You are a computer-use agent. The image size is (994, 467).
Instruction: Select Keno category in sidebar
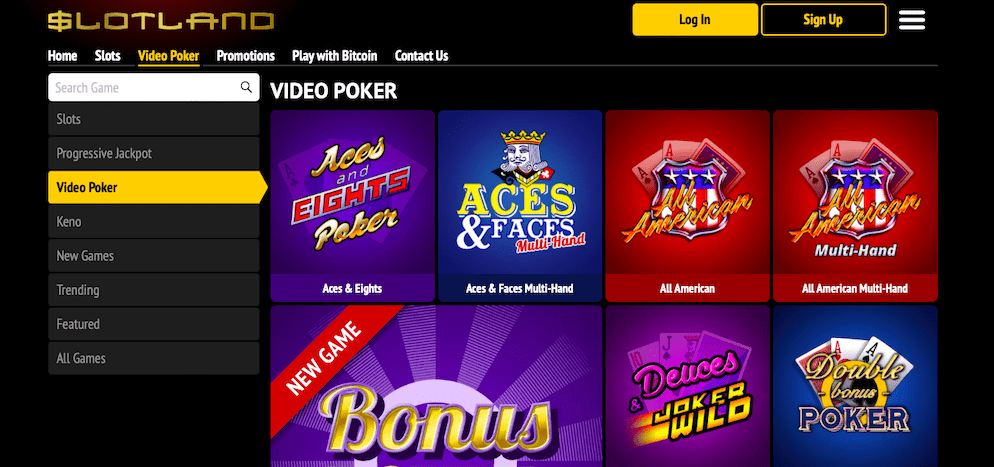point(153,222)
